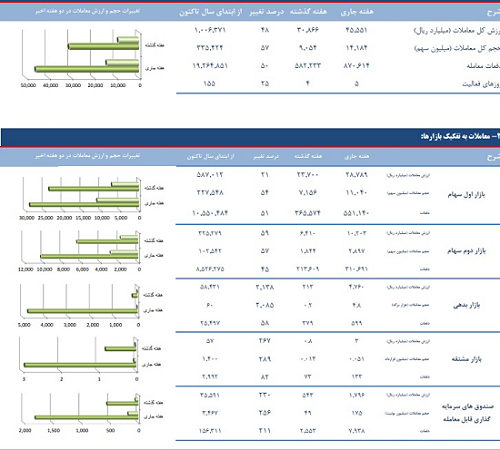
Task: Click the 'هفته جاری' header in the top table
Action: click(357, 12)
